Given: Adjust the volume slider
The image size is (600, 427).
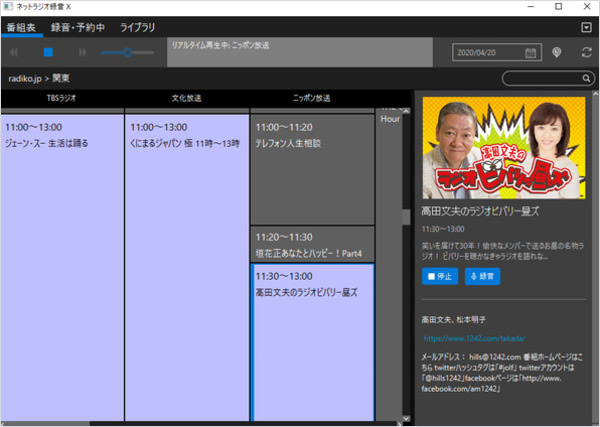Looking at the screenshot, I should (125, 51).
